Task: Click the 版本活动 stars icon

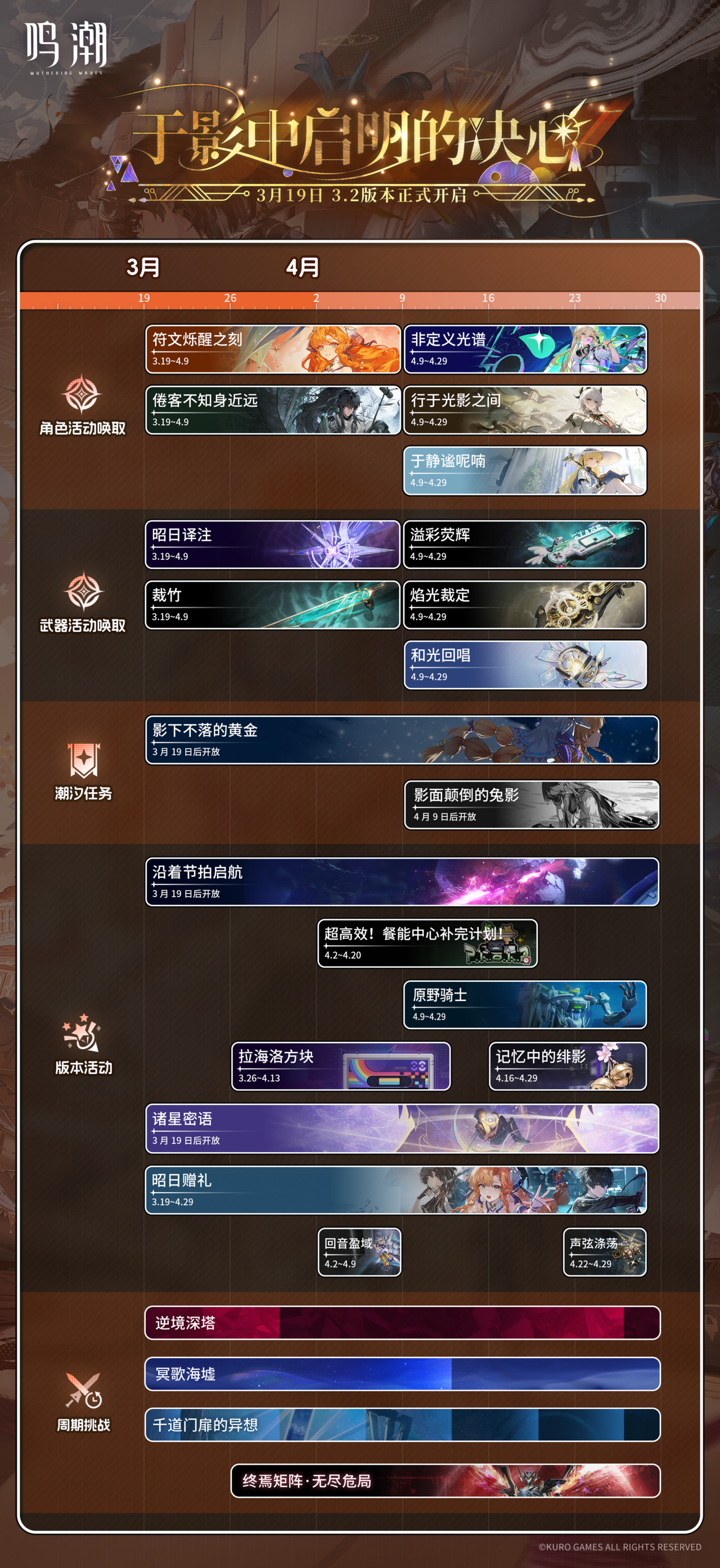Action: [82, 1032]
